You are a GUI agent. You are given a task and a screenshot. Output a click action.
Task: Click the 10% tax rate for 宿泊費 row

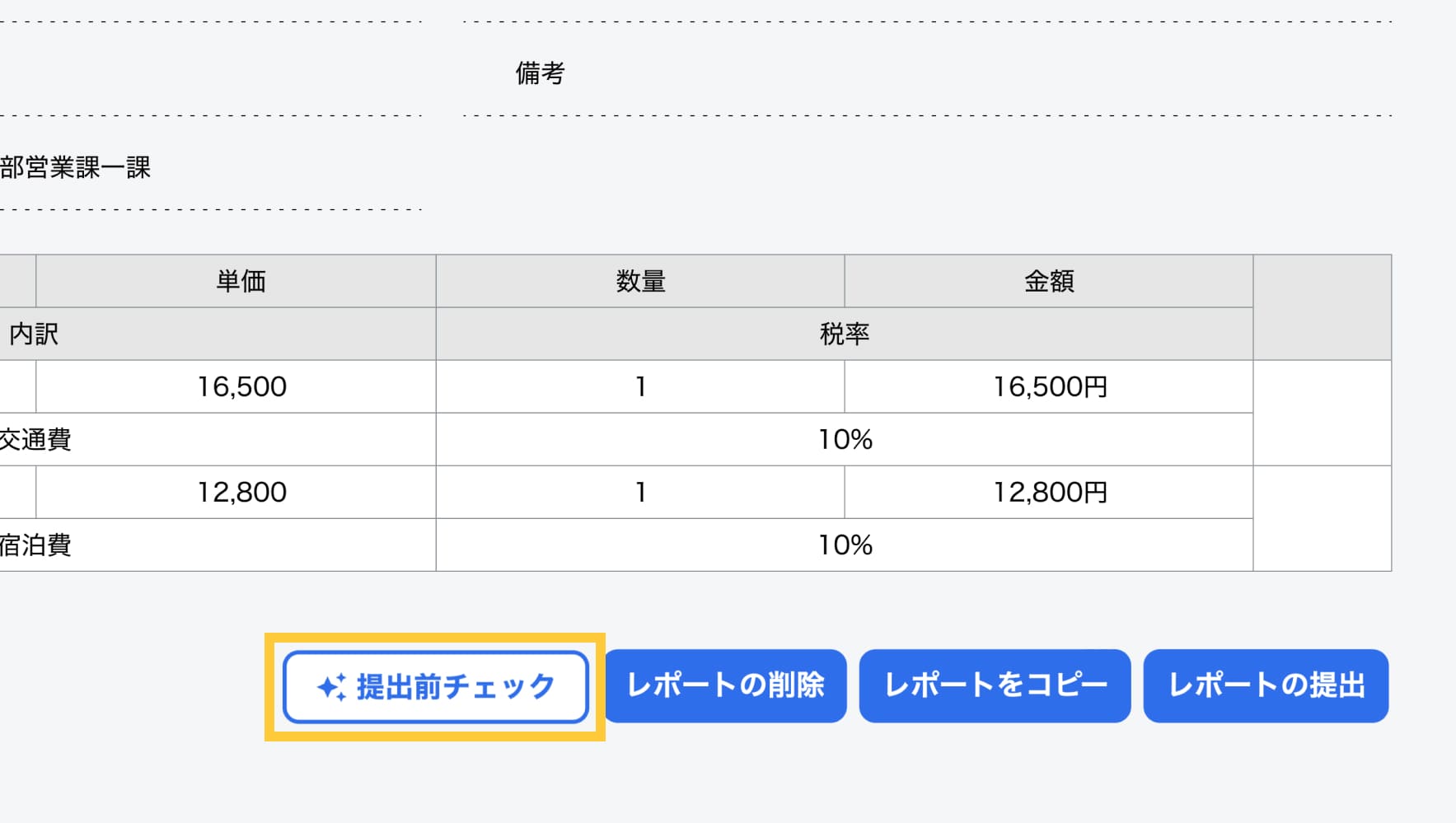click(x=845, y=545)
